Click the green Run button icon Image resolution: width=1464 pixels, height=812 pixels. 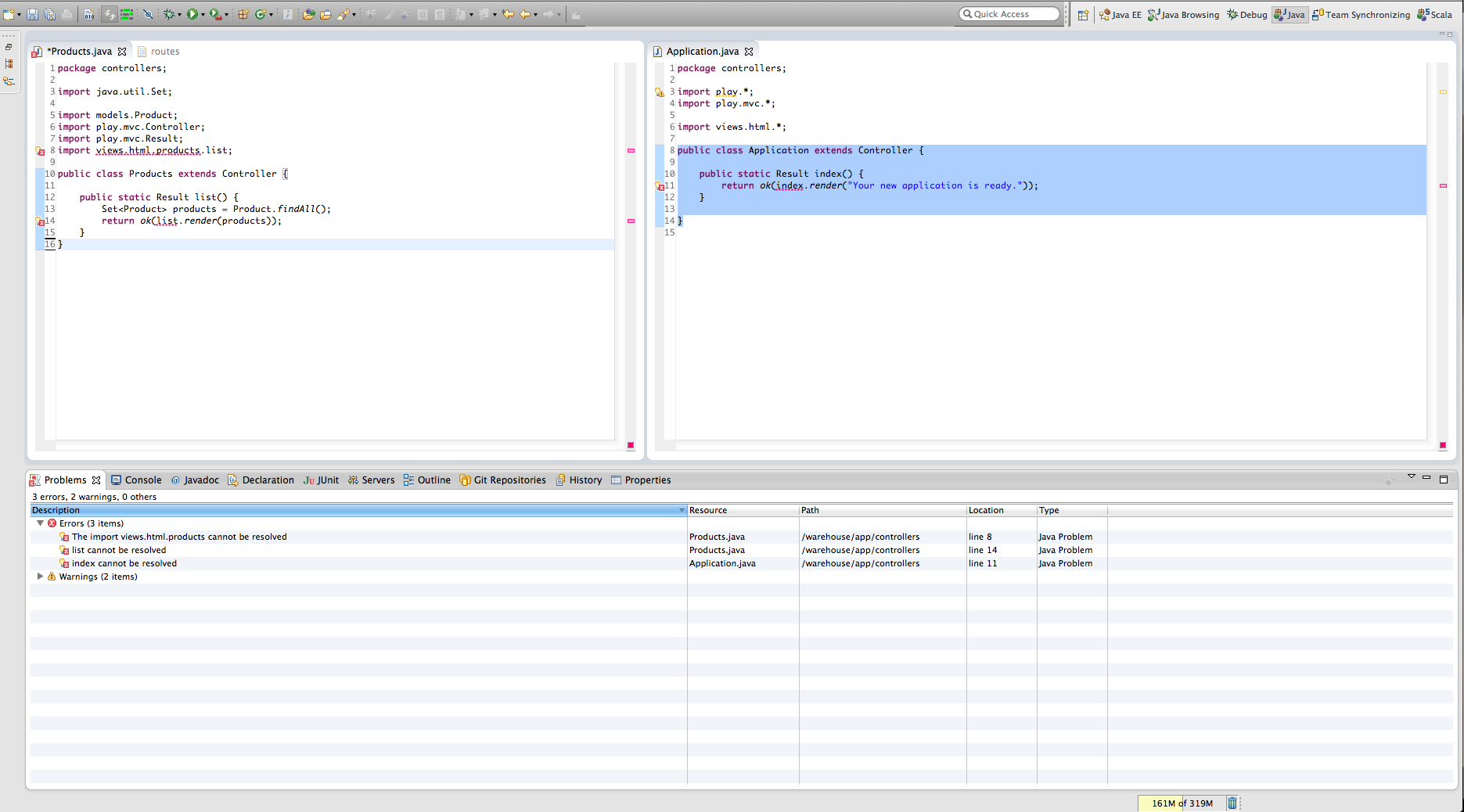point(192,14)
